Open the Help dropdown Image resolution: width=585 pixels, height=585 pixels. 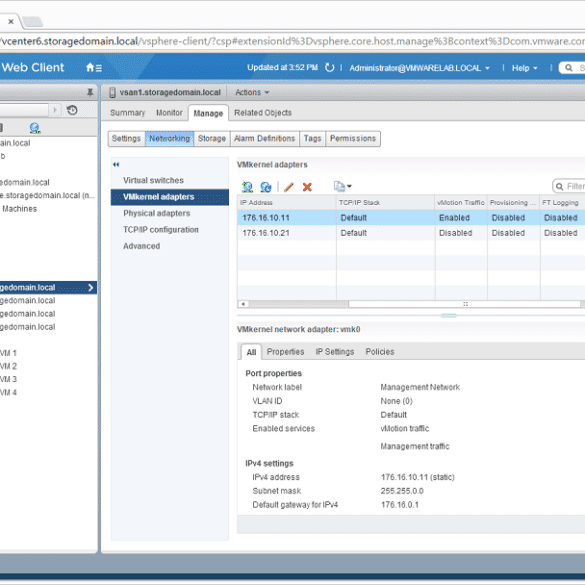(x=524, y=68)
